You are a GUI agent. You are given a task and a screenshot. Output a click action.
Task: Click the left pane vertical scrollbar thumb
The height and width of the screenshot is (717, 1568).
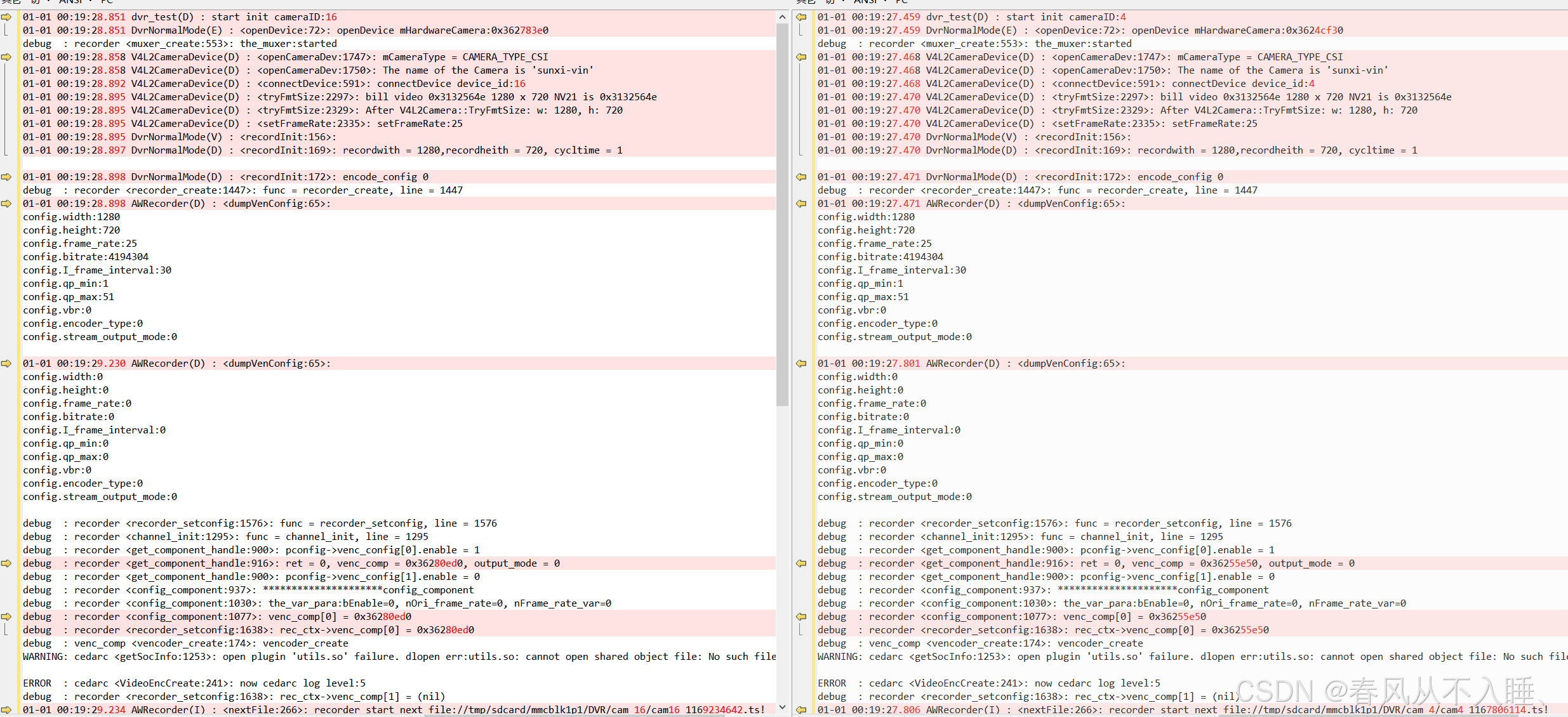click(782, 216)
